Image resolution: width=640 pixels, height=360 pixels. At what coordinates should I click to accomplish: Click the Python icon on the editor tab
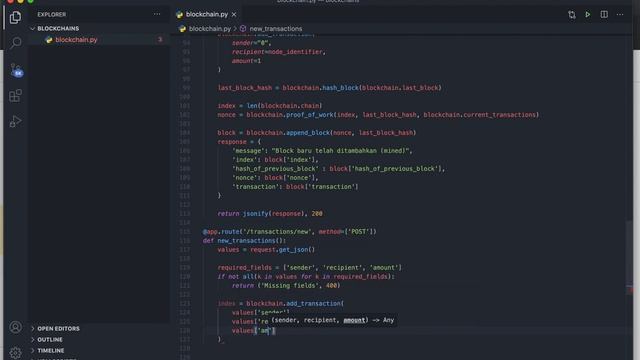pyautogui.click(x=180, y=15)
